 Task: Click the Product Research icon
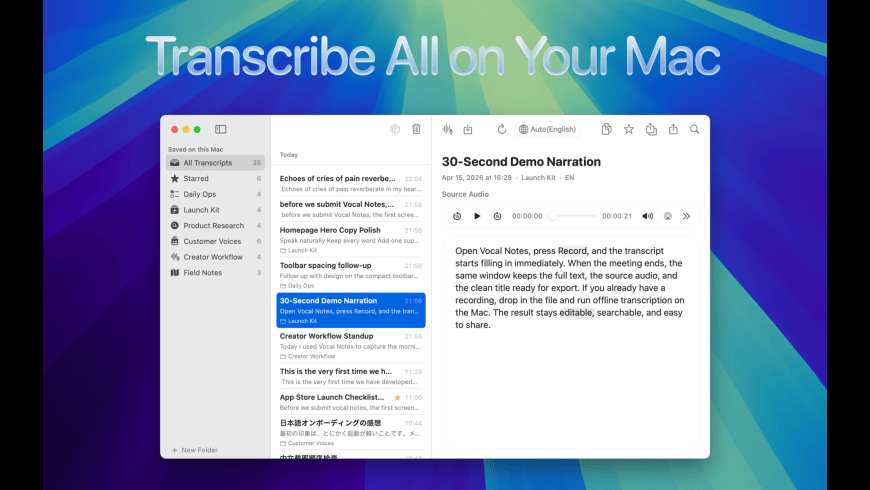(x=175, y=225)
